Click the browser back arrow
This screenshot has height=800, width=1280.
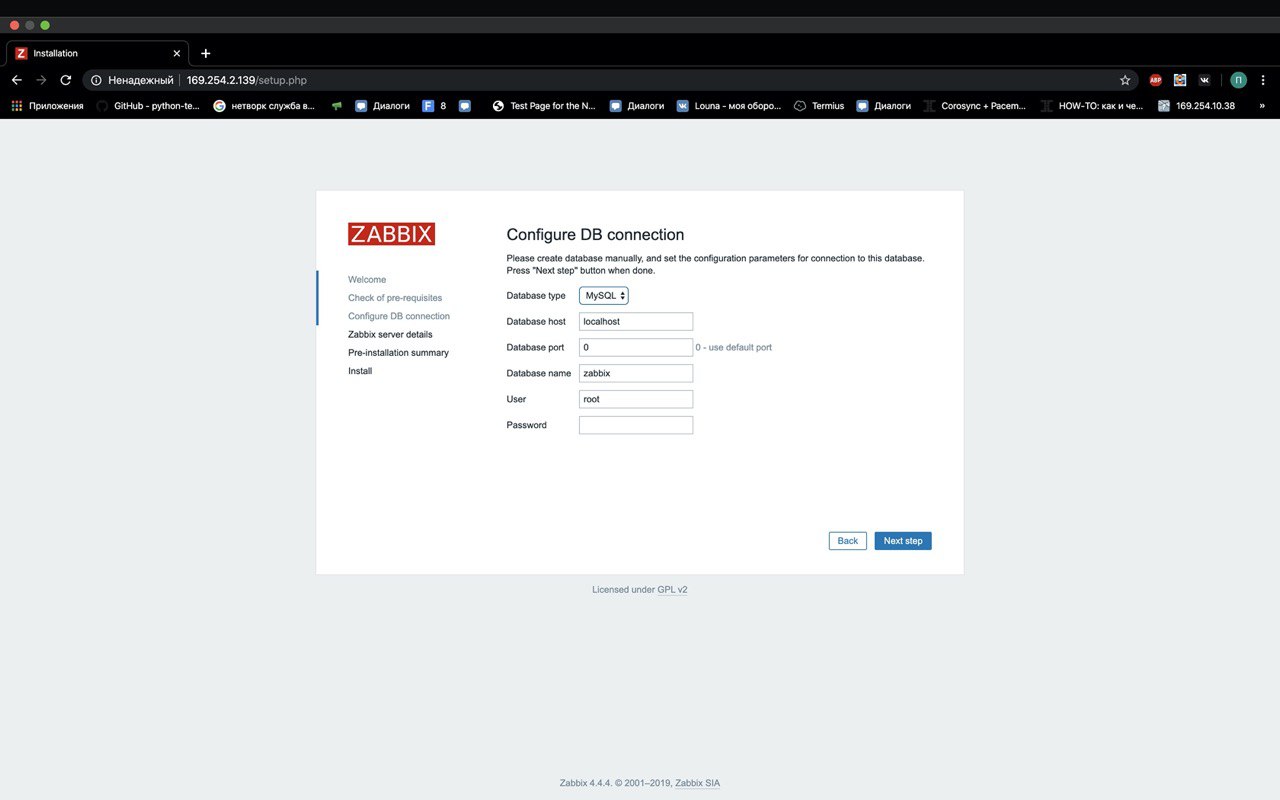(16, 80)
